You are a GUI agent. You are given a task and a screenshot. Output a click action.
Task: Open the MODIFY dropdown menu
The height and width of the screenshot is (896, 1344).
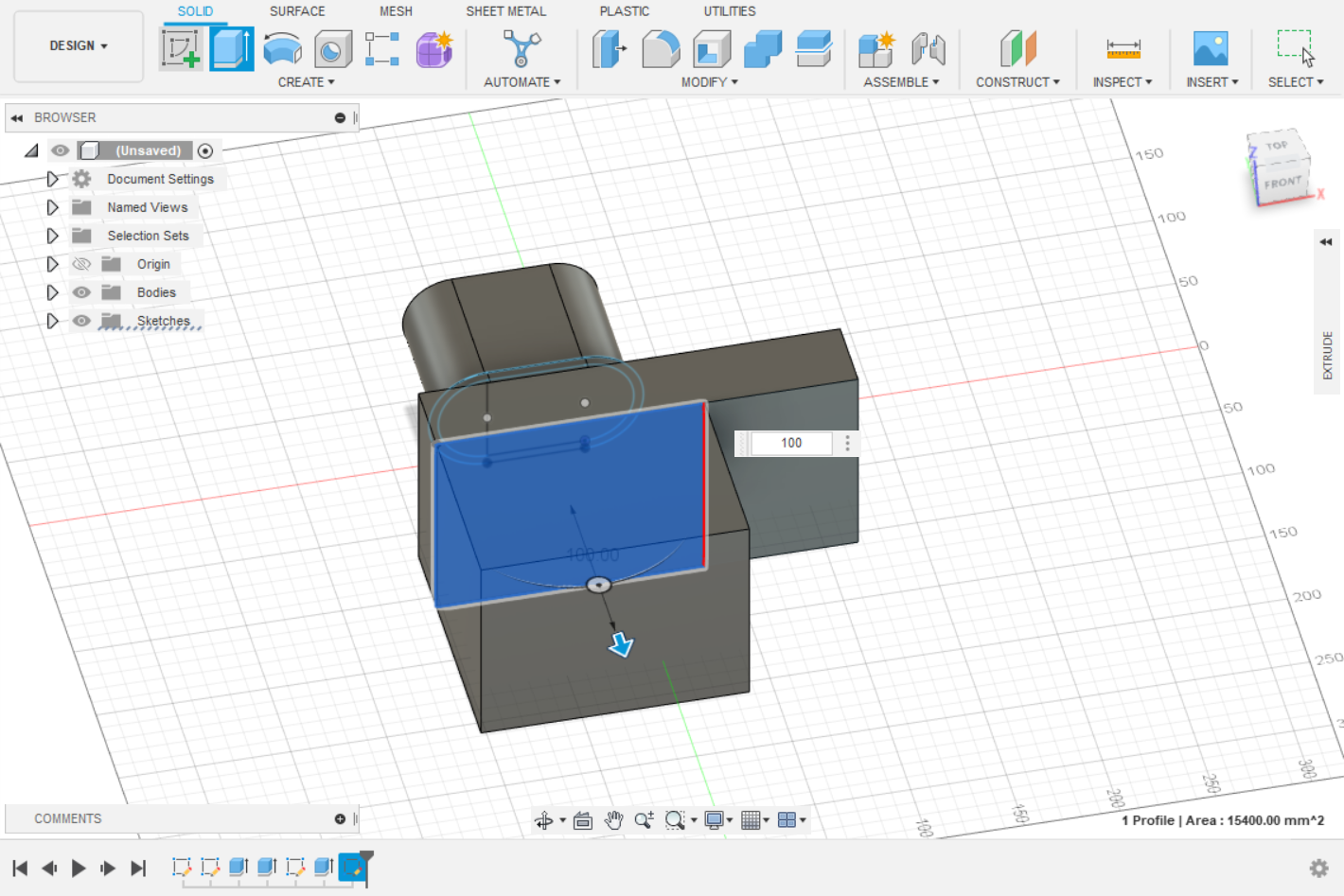(x=709, y=82)
